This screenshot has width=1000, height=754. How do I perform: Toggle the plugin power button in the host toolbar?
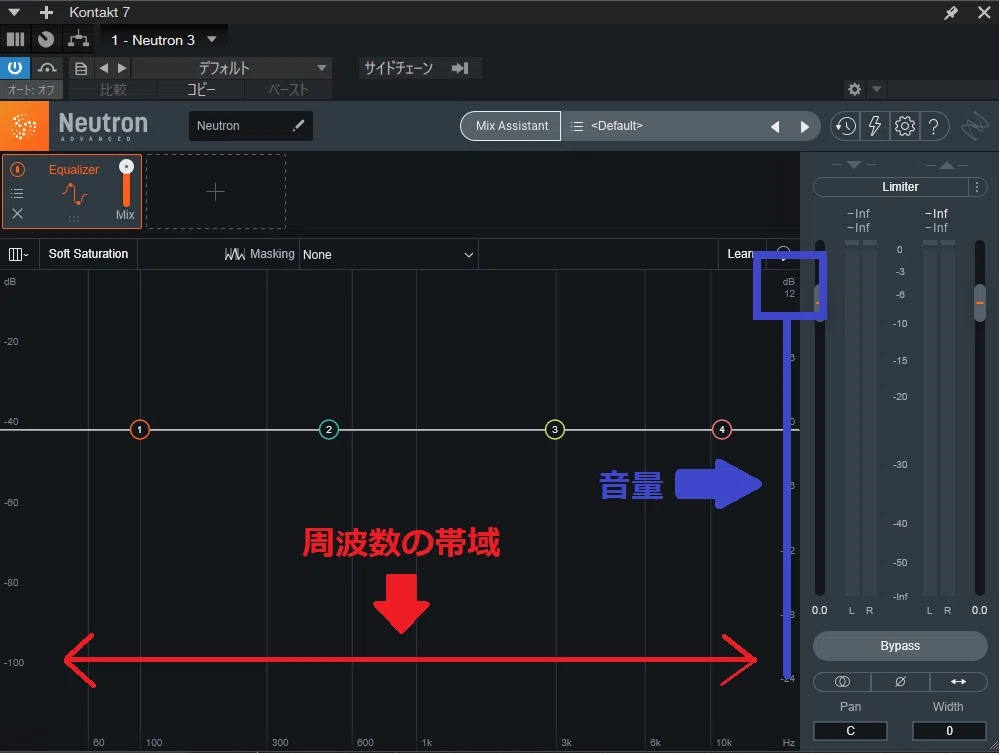pyautogui.click(x=15, y=68)
